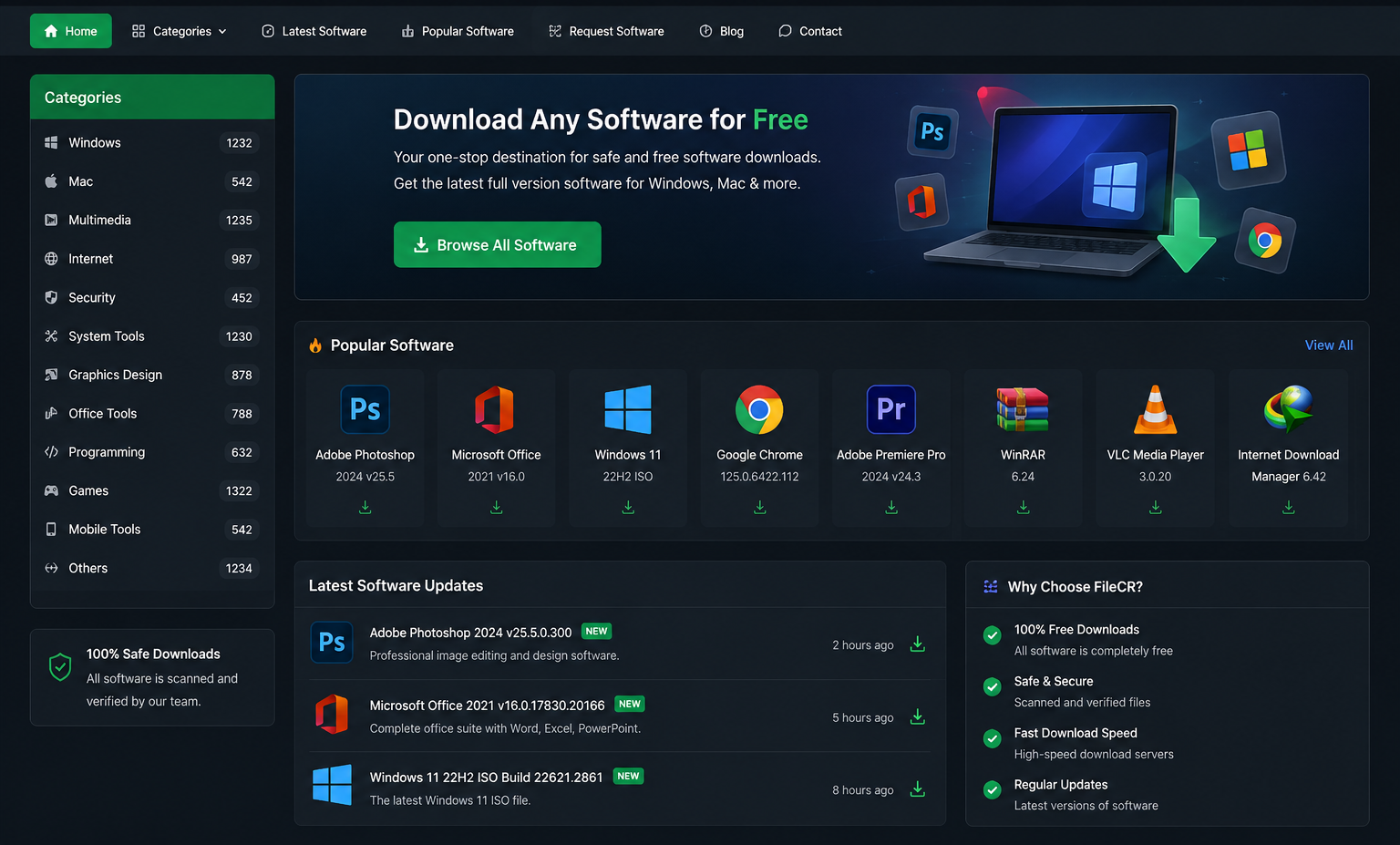This screenshot has width=1400, height=845.
Task: Open the Contact page
Action: [810, 31]
